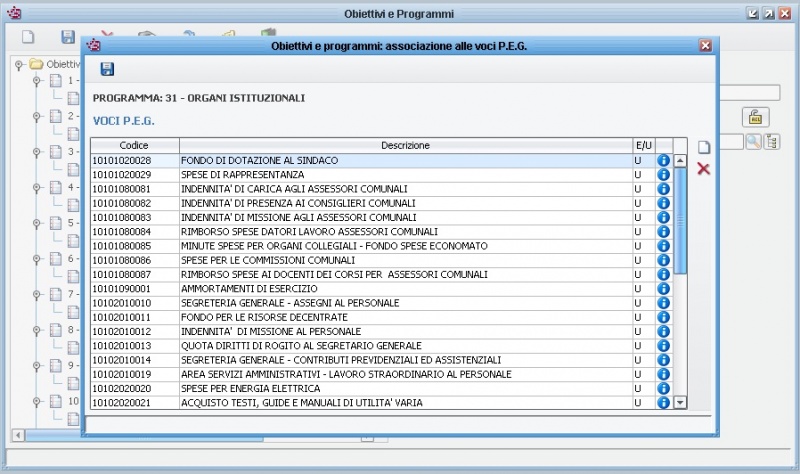The image size is (800, 474).
Task: Click New document icon in main window toolbar
Action: (28, 36)
